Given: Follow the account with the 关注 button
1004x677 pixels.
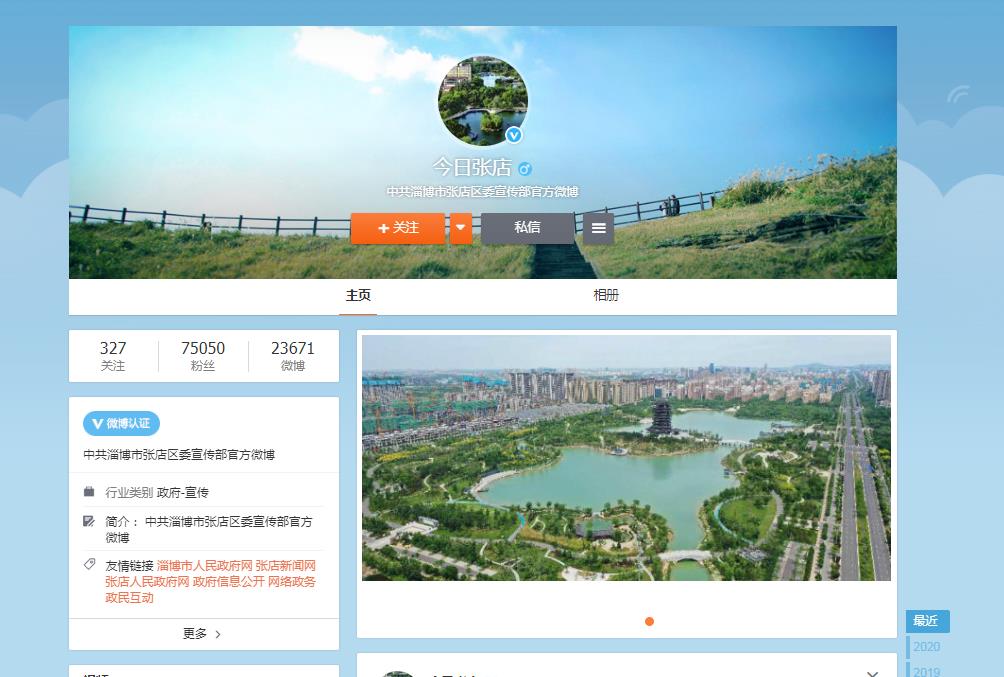Looking at the screenshot, I should [x=398, y=228].
